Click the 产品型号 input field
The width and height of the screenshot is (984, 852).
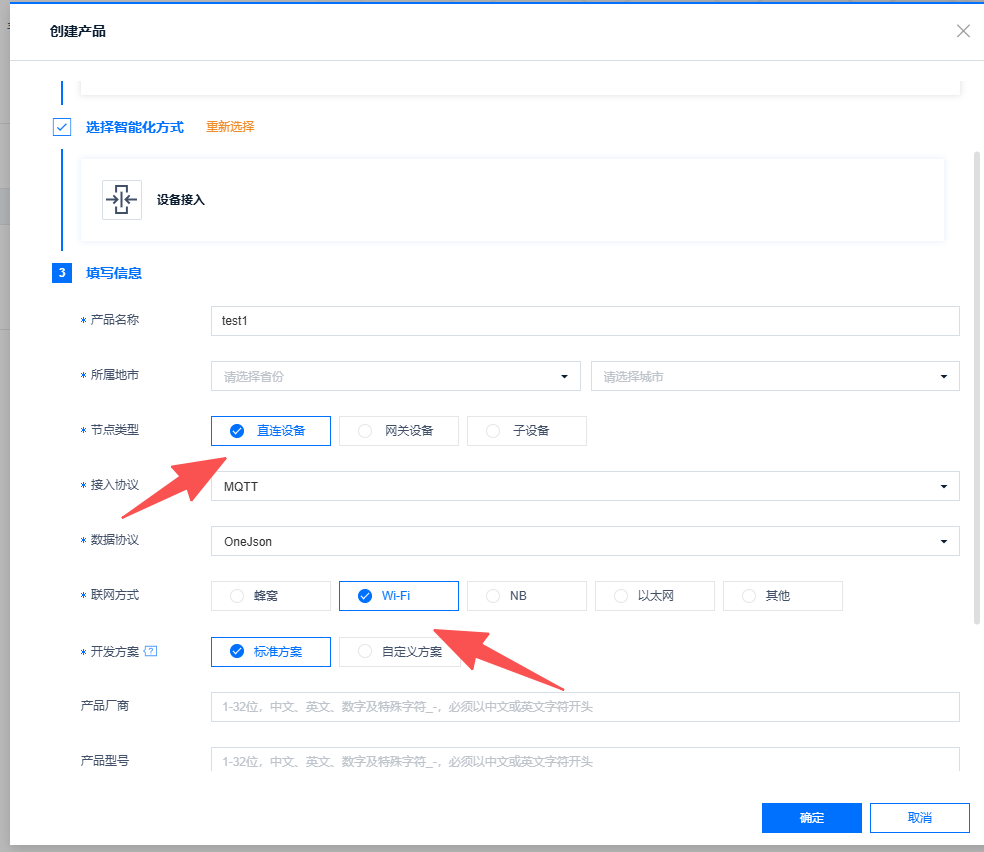tap(585, 760)
